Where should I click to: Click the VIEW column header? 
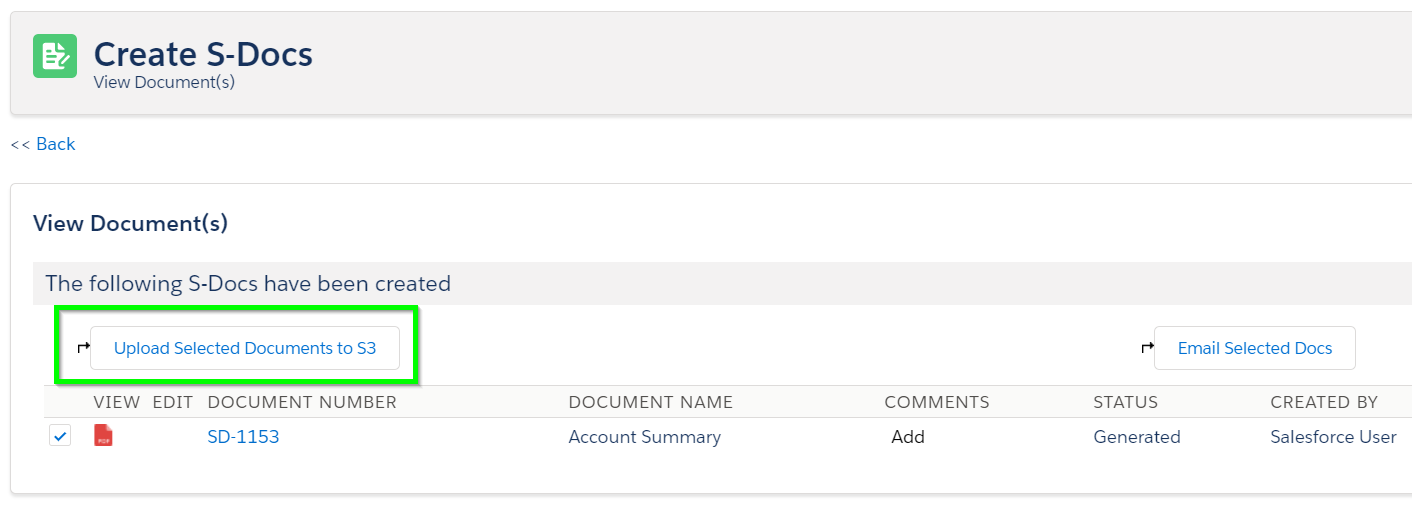click(x=117, y=402)
